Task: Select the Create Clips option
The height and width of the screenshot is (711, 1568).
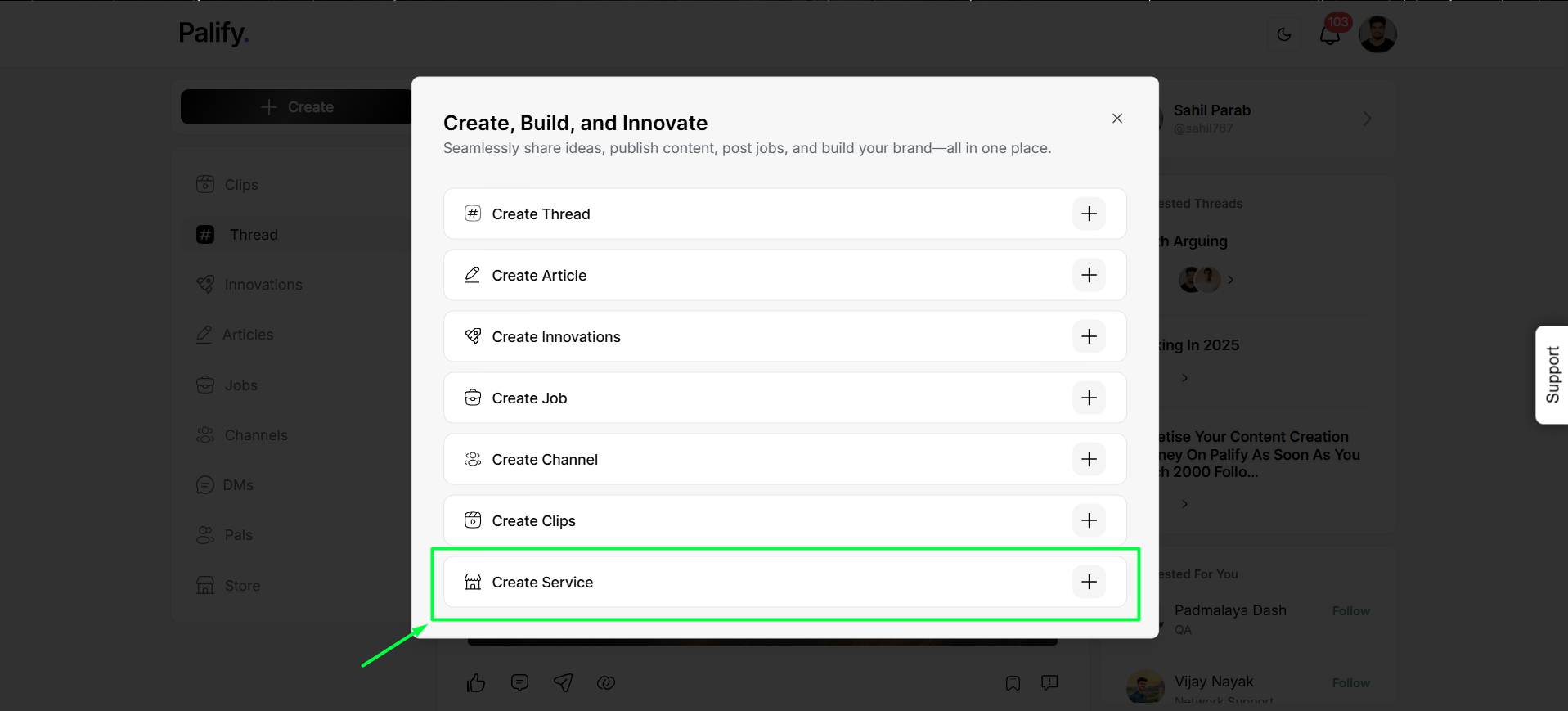Action: click(785, 520)
